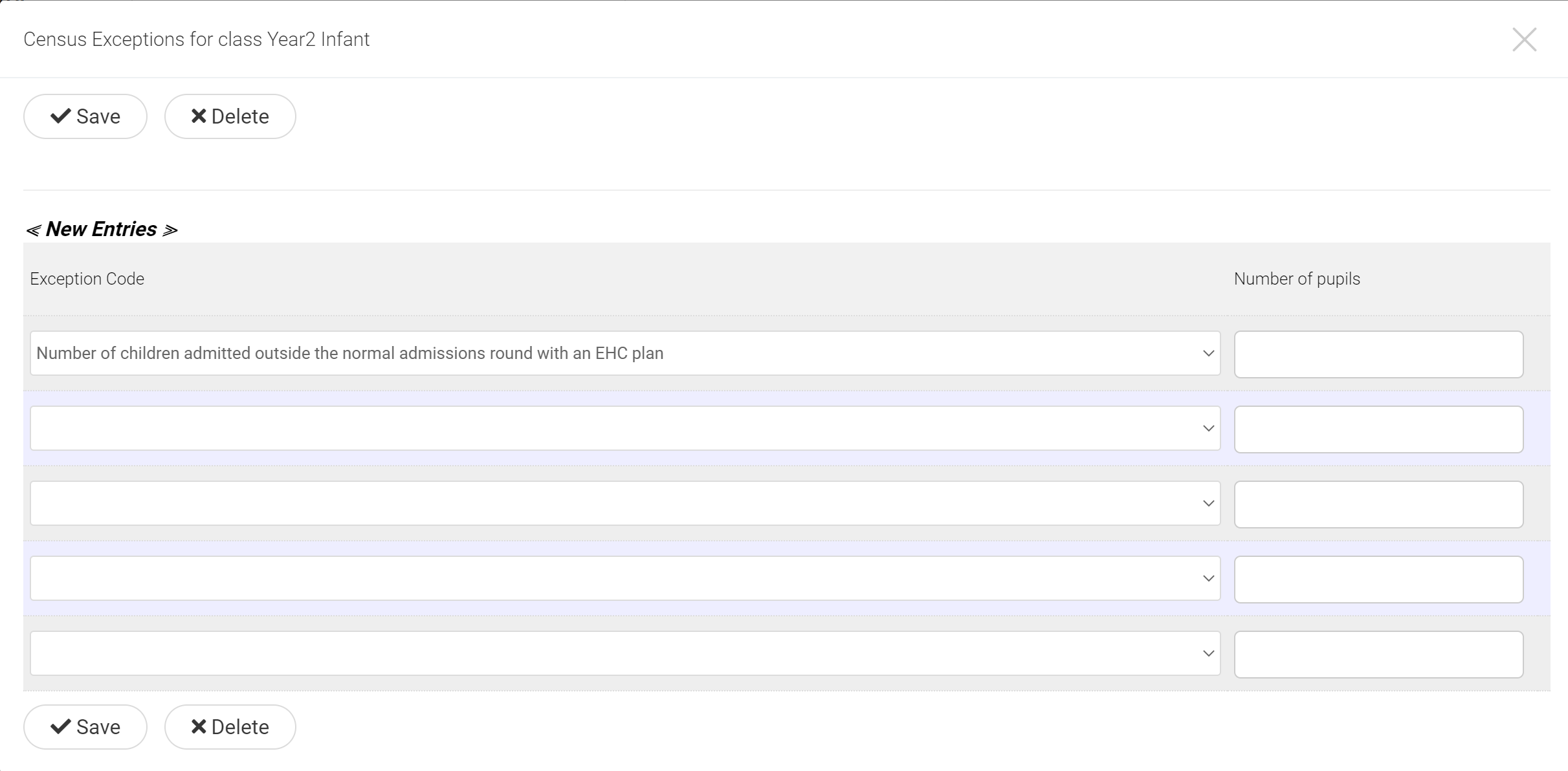Click third row Number of pupils field

tap(1378, 505)
